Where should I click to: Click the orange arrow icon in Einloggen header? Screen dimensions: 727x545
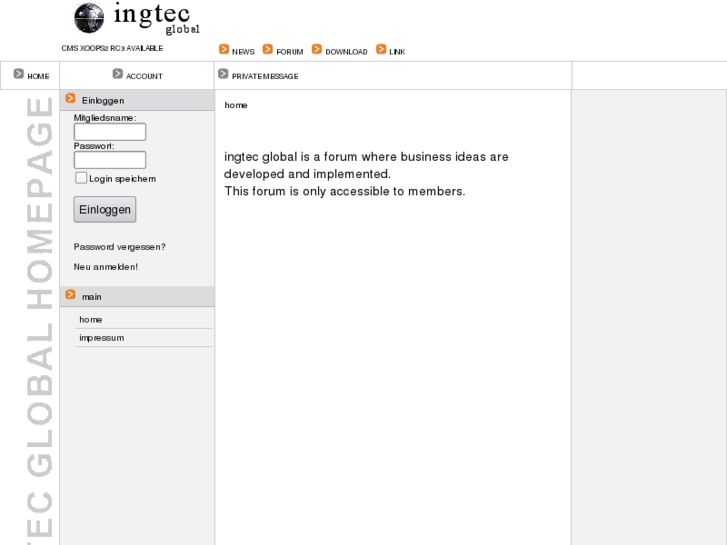[x=70, y=98]
